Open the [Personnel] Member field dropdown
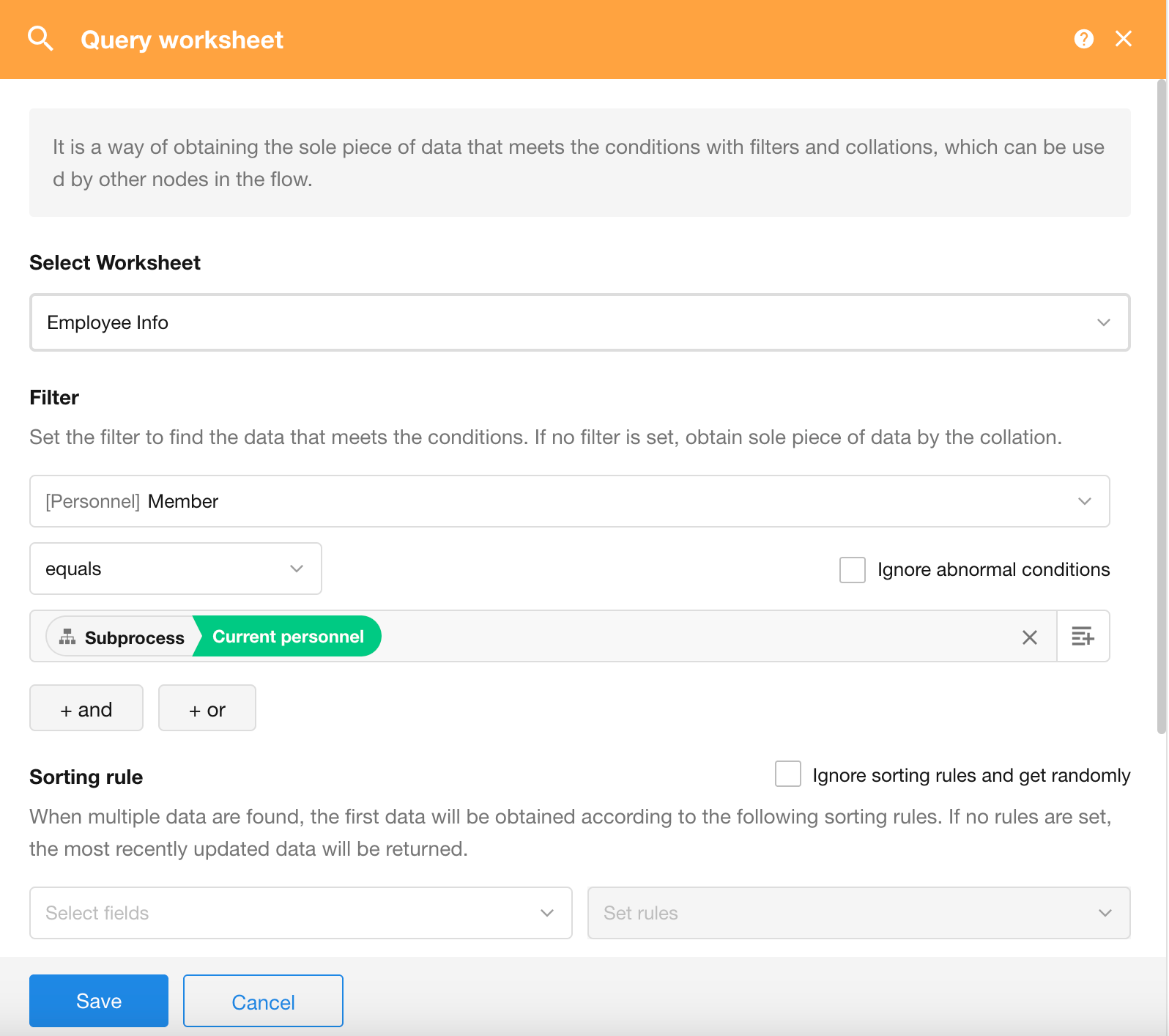The image size is (1169, 1036). (569, 501)
